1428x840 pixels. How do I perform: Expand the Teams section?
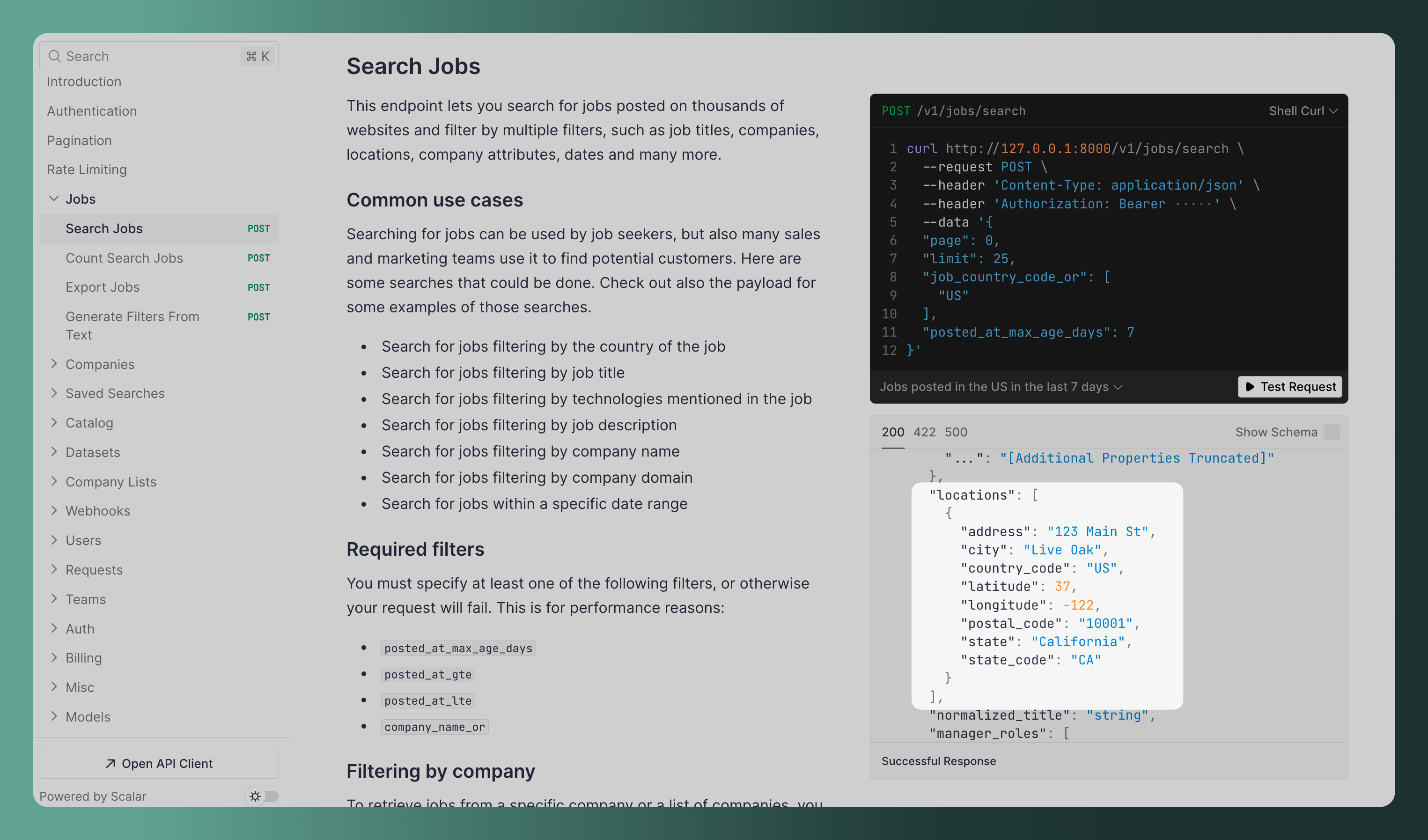[x=54, y=598]
